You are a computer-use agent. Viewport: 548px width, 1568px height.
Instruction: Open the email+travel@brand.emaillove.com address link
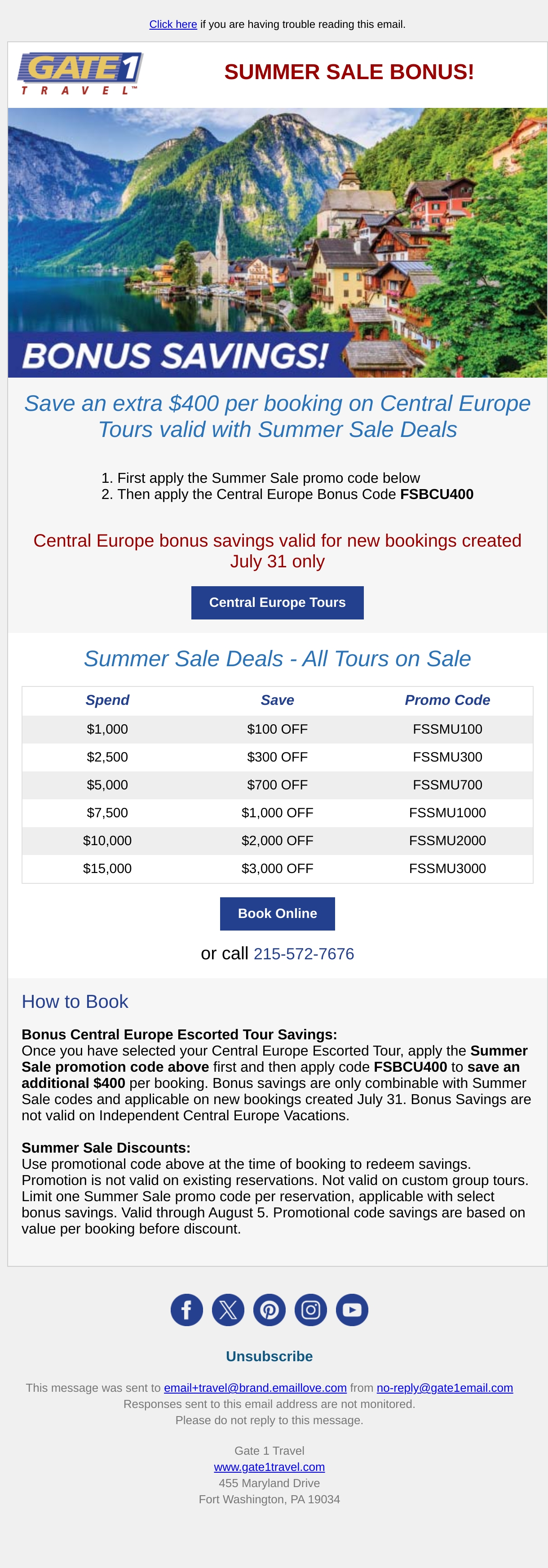(256, 1388)
